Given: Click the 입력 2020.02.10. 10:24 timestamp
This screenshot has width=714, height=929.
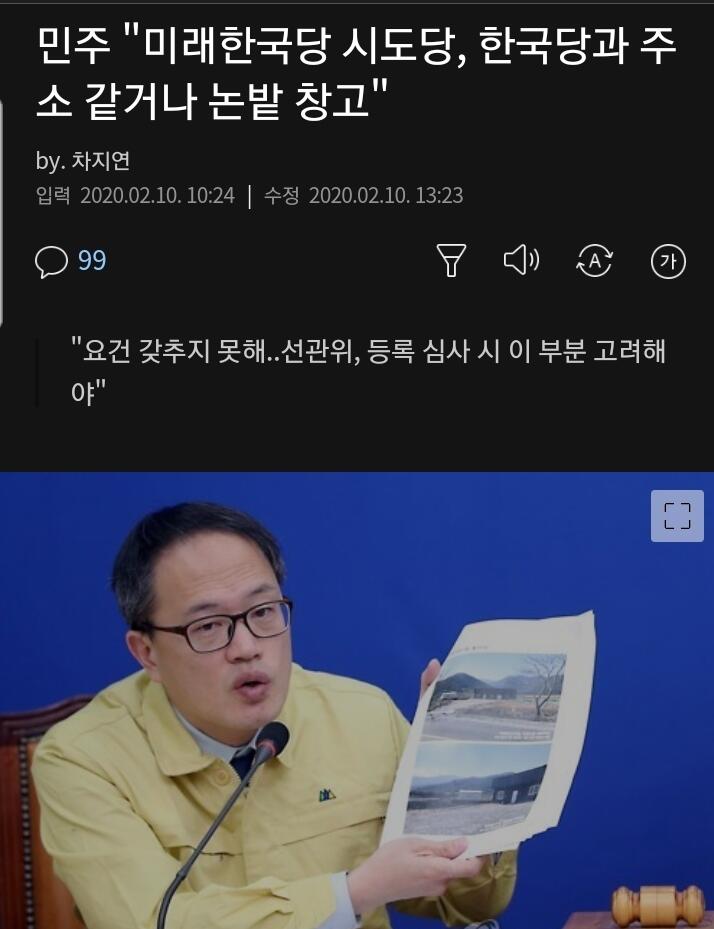Looking at the screenshot, I should coord(136,196).
